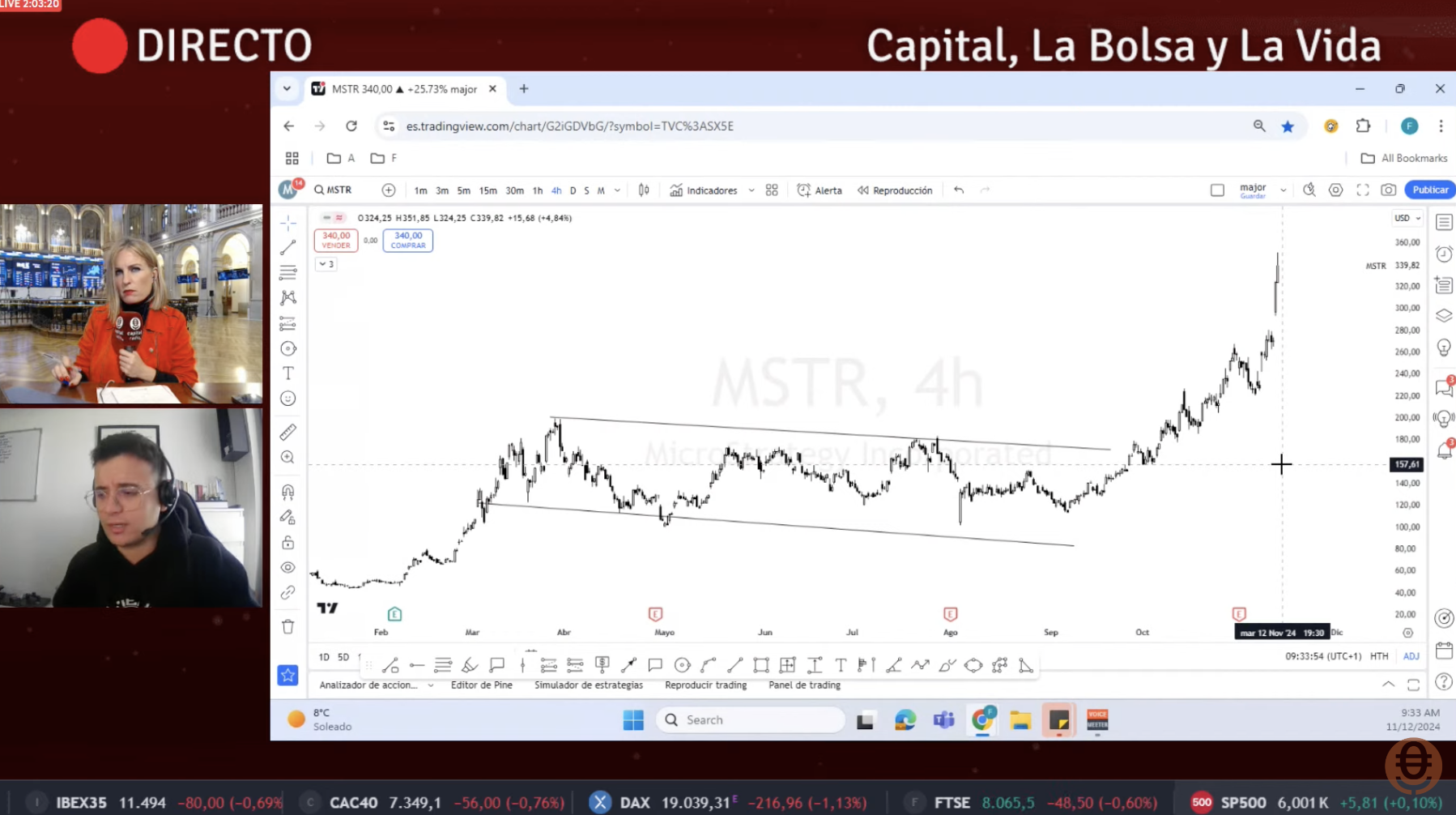Screen dimensions: 1456x815
Task: Open indicator templates grid icon
Action: coord(772,190)
